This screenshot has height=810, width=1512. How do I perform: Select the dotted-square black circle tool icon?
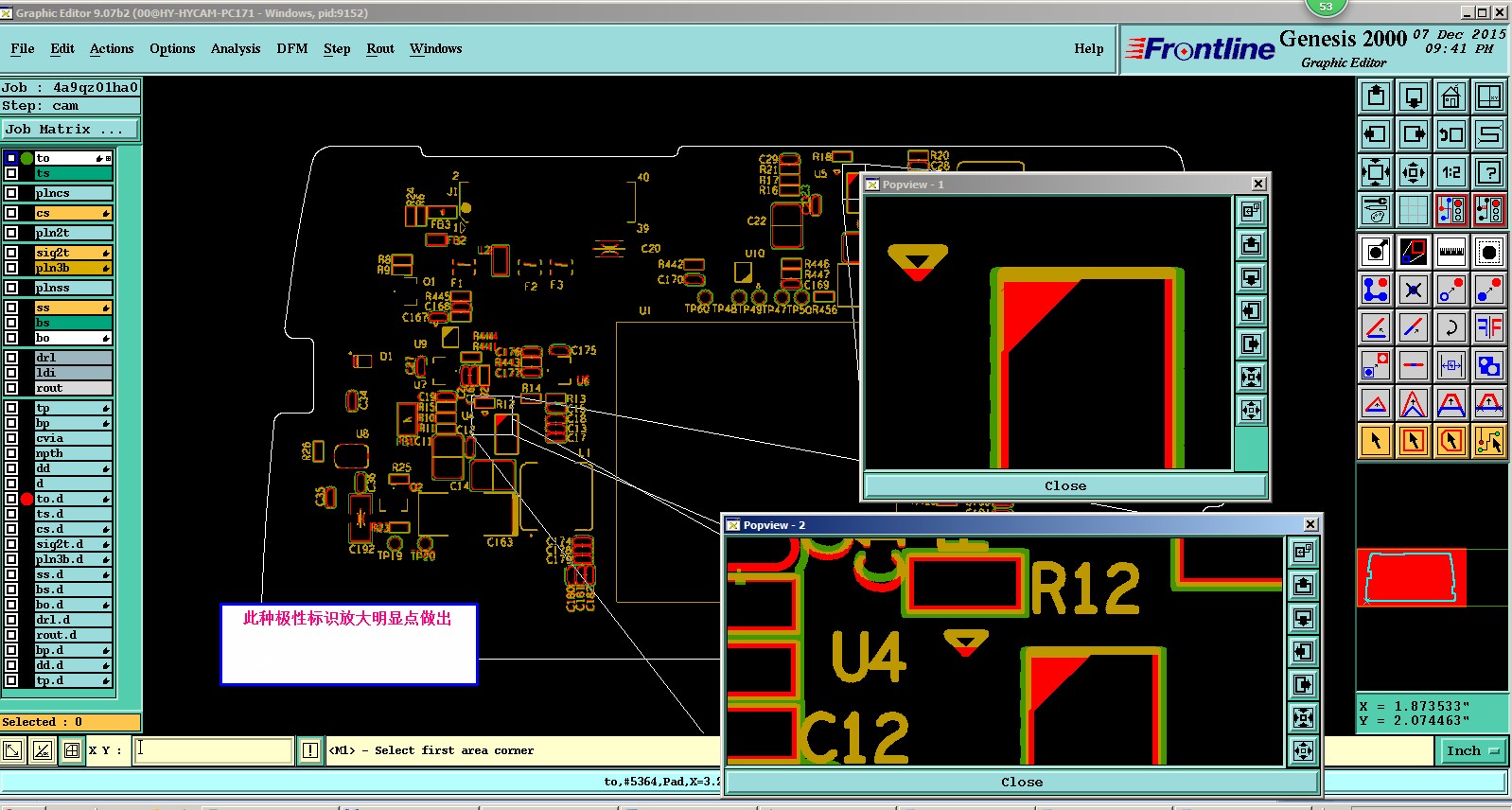click(1489, 252)
